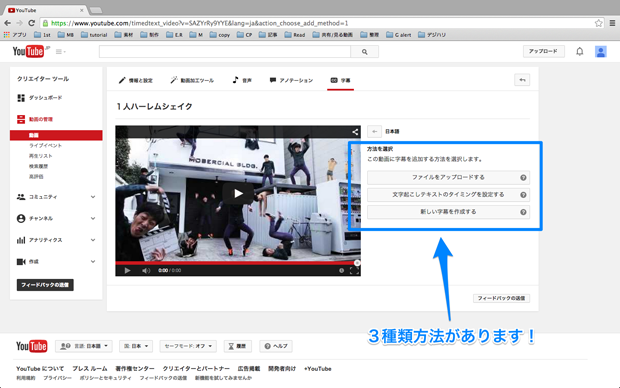Click the right-side フィードバックの送信 button
Image resolution: width=620 pixels, height=388 pixels.
501,298
